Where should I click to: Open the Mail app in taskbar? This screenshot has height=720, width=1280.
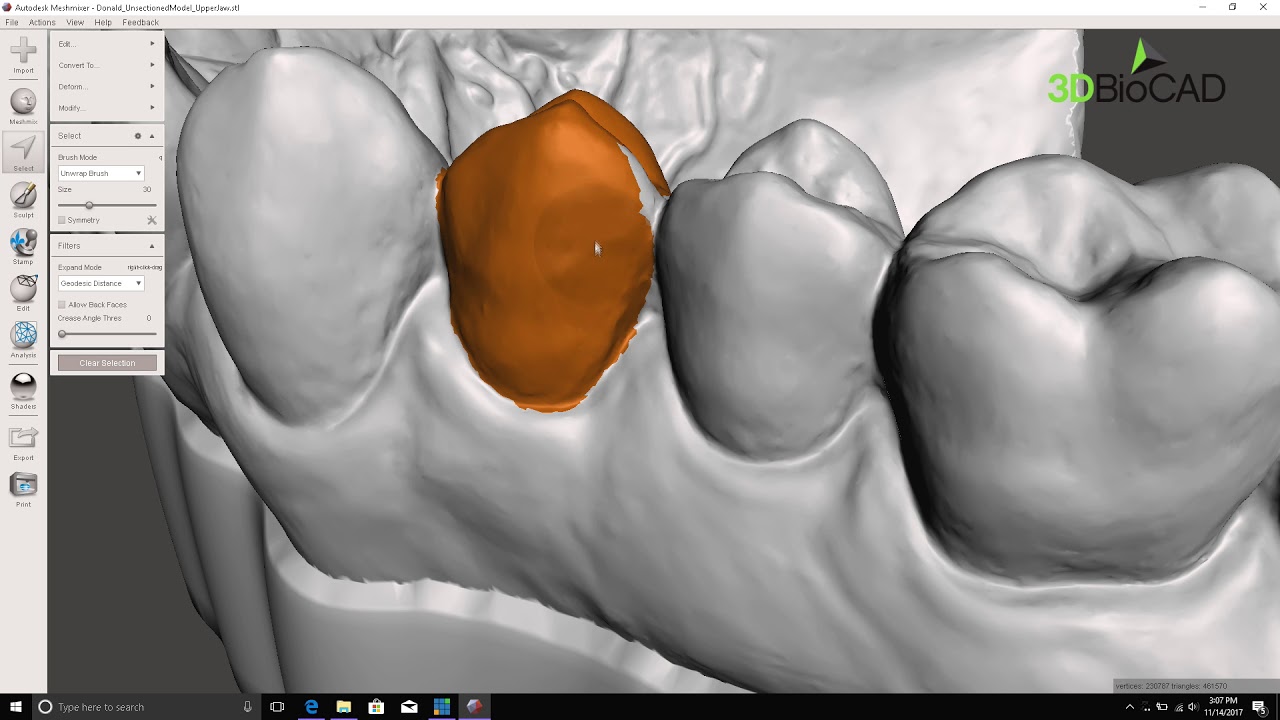tap(409, 707)
